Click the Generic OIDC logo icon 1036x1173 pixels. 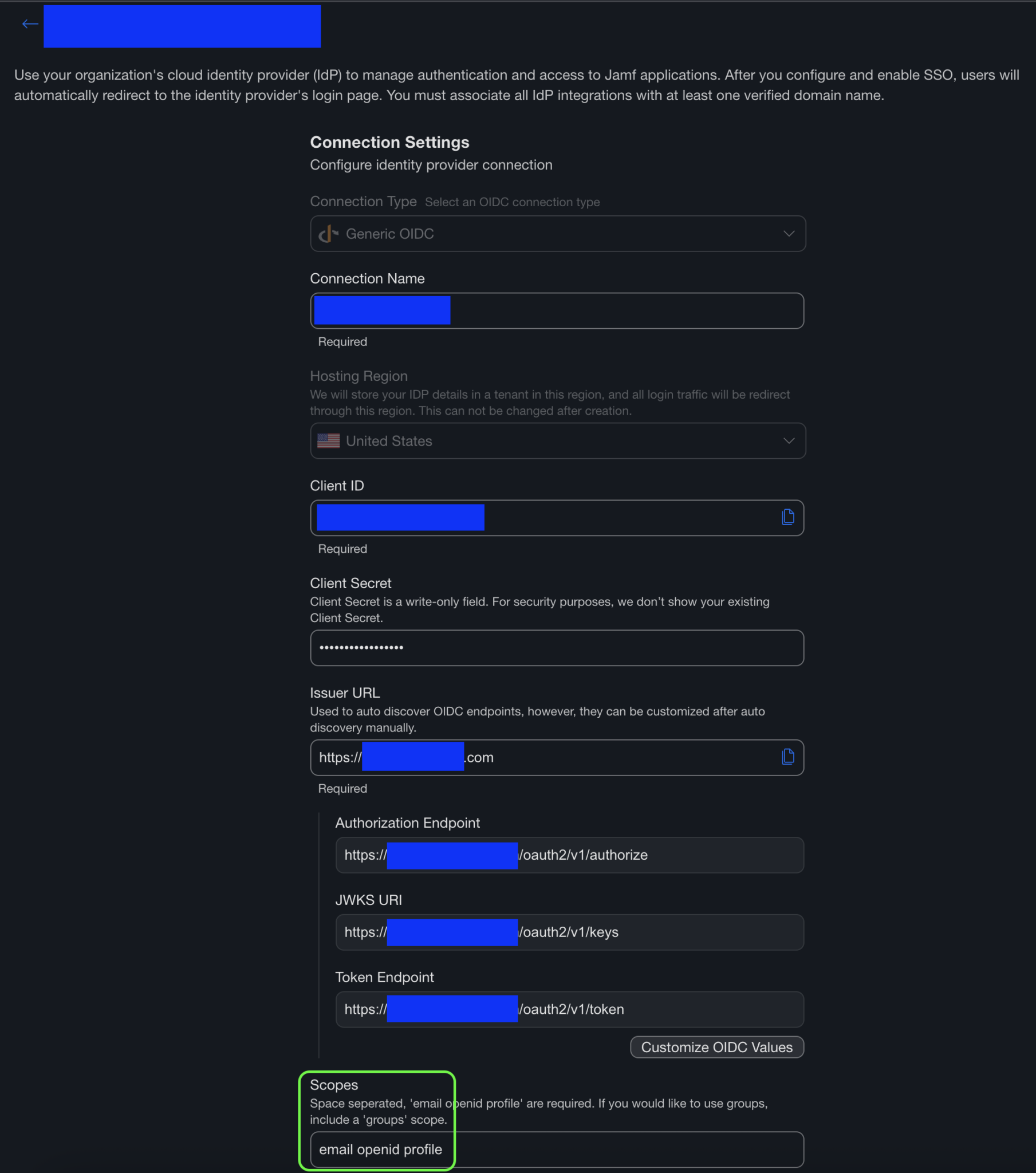[328, 234]
